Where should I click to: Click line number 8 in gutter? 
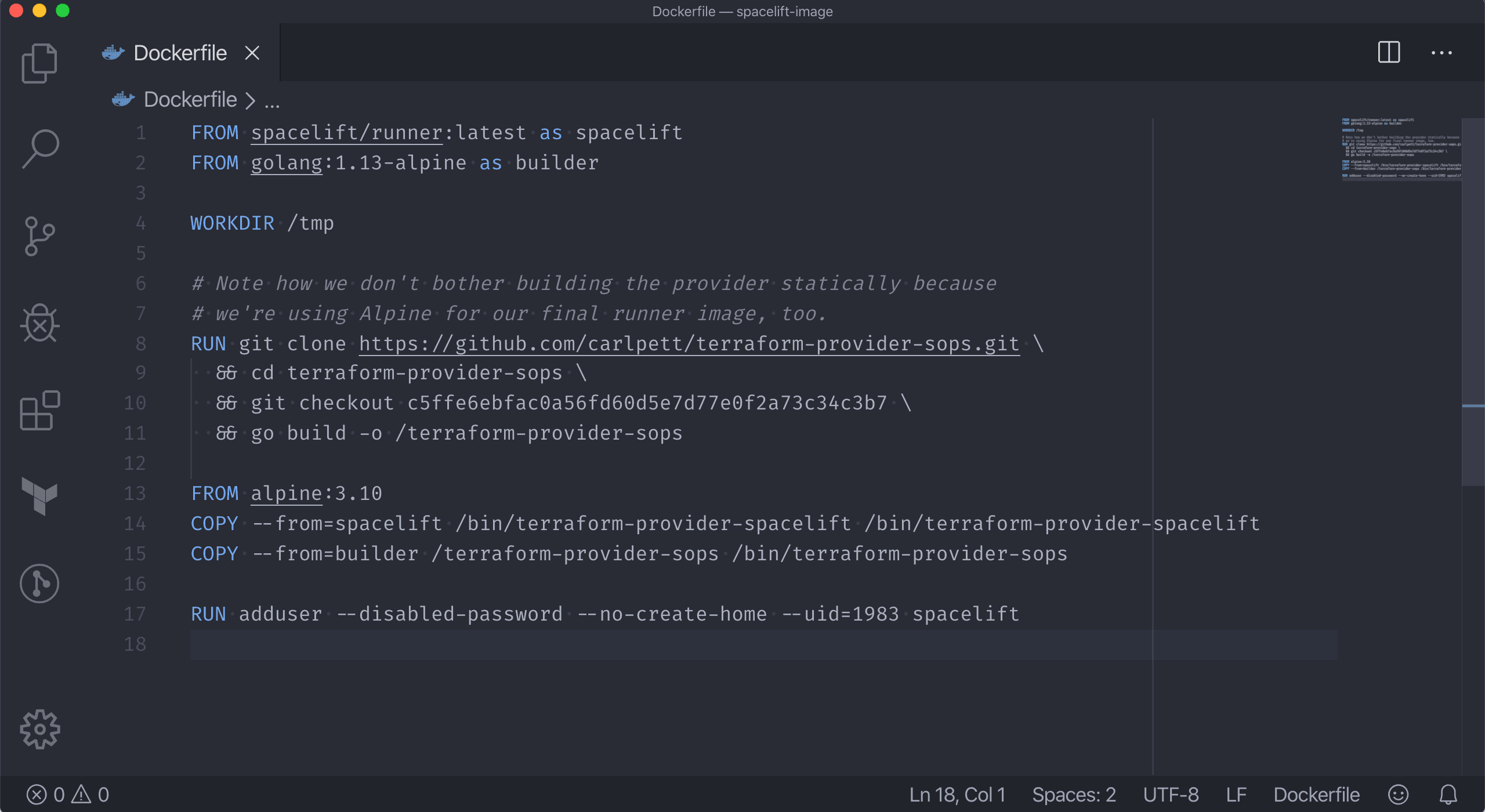tap(140, 344)
